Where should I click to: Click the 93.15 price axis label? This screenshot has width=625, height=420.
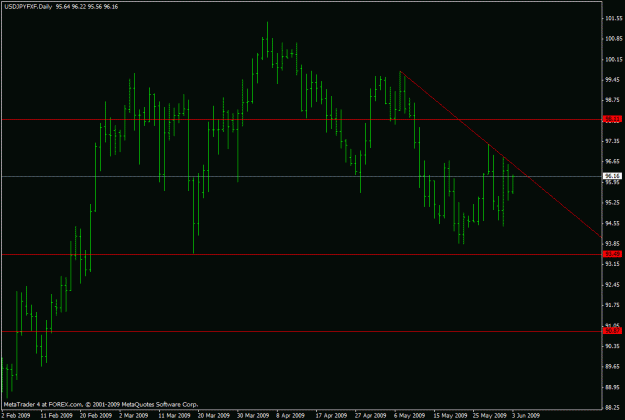coord(614,264)
